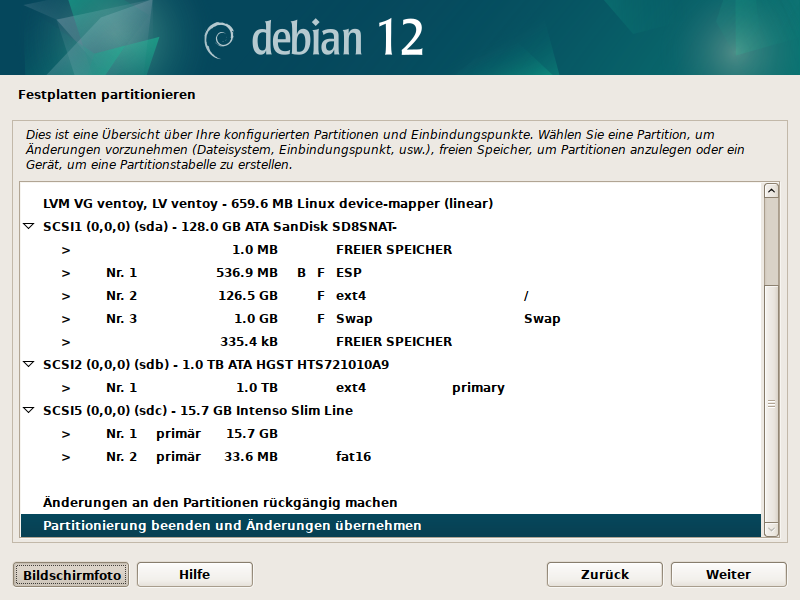Click the scrollbar down arrow
This screenshot has height=600, width=800.
tap(771, 530)
